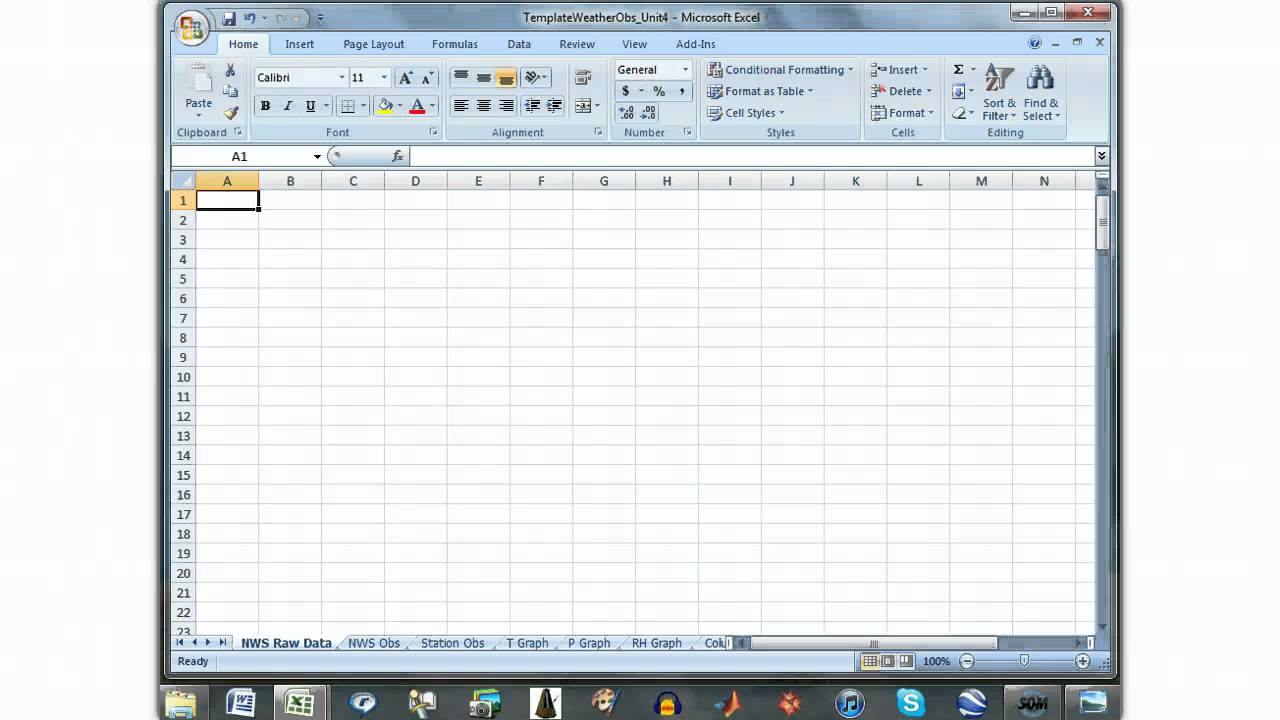The height and width of the screenshot is (720, 1280).
Task: Switch to the Station Obs sheet
Action: 452,643
